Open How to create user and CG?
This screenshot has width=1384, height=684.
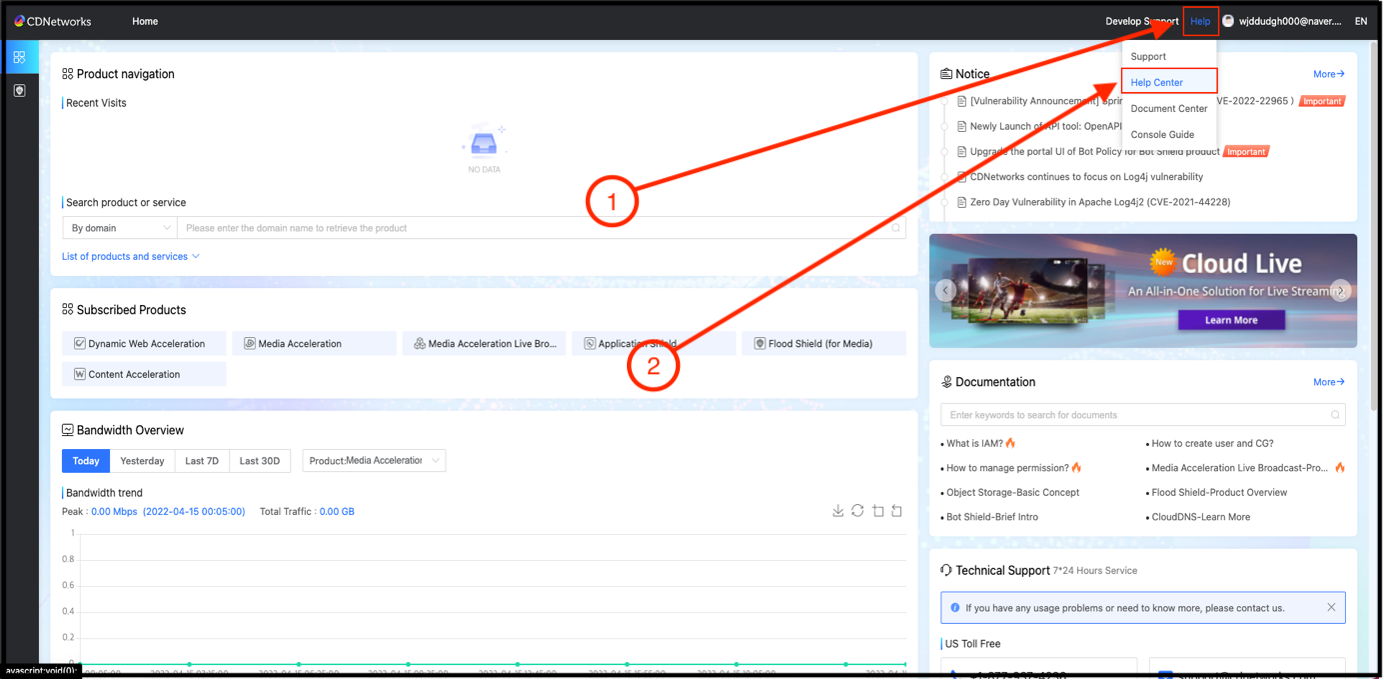pos(1212,443)
